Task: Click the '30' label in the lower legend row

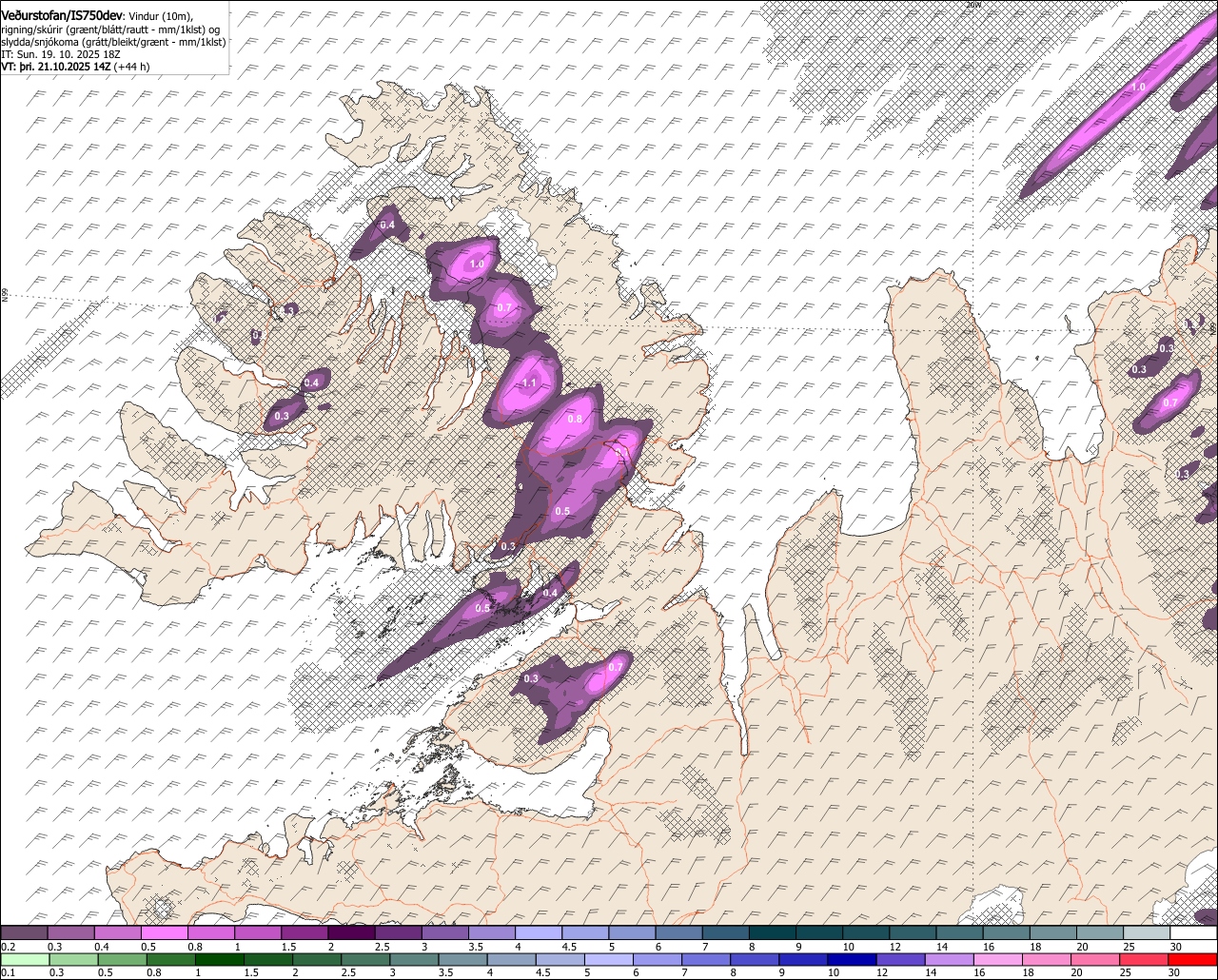Action: (x=1174, y=972)
